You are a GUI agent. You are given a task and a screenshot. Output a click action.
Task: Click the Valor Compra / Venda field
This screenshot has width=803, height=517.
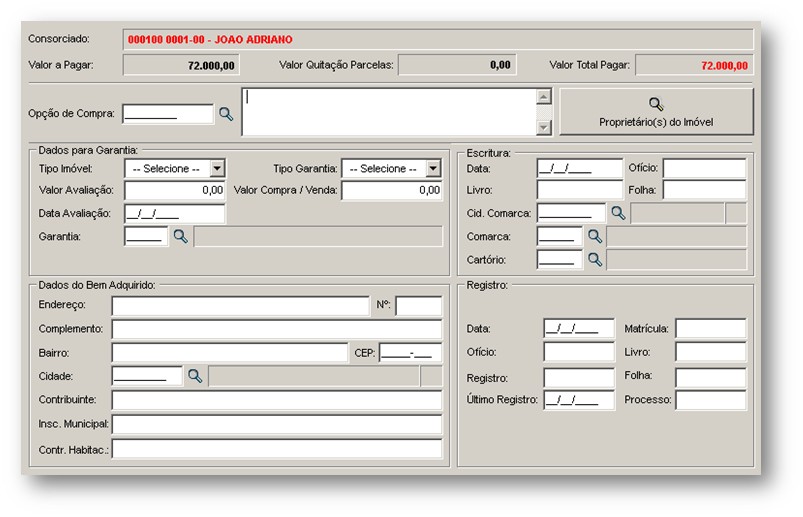[x=392, y=190]
